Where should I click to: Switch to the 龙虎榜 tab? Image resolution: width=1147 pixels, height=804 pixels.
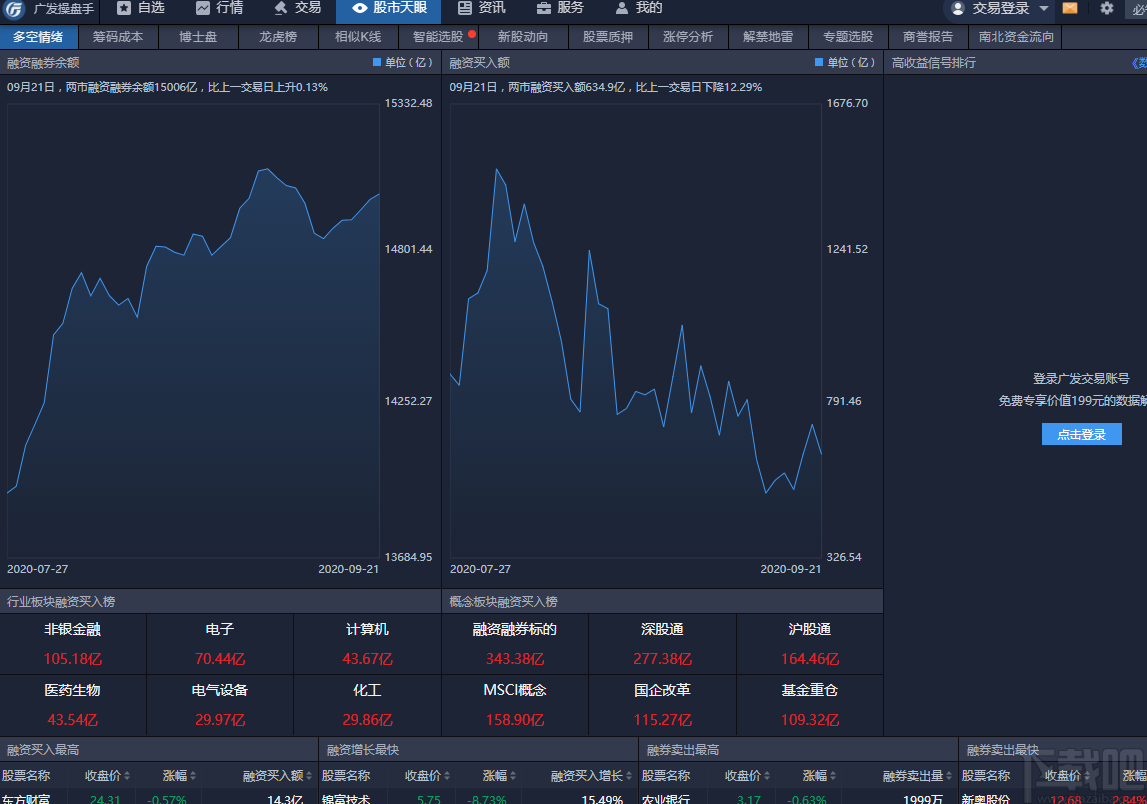pyautogui.click(x=278, y=37)
